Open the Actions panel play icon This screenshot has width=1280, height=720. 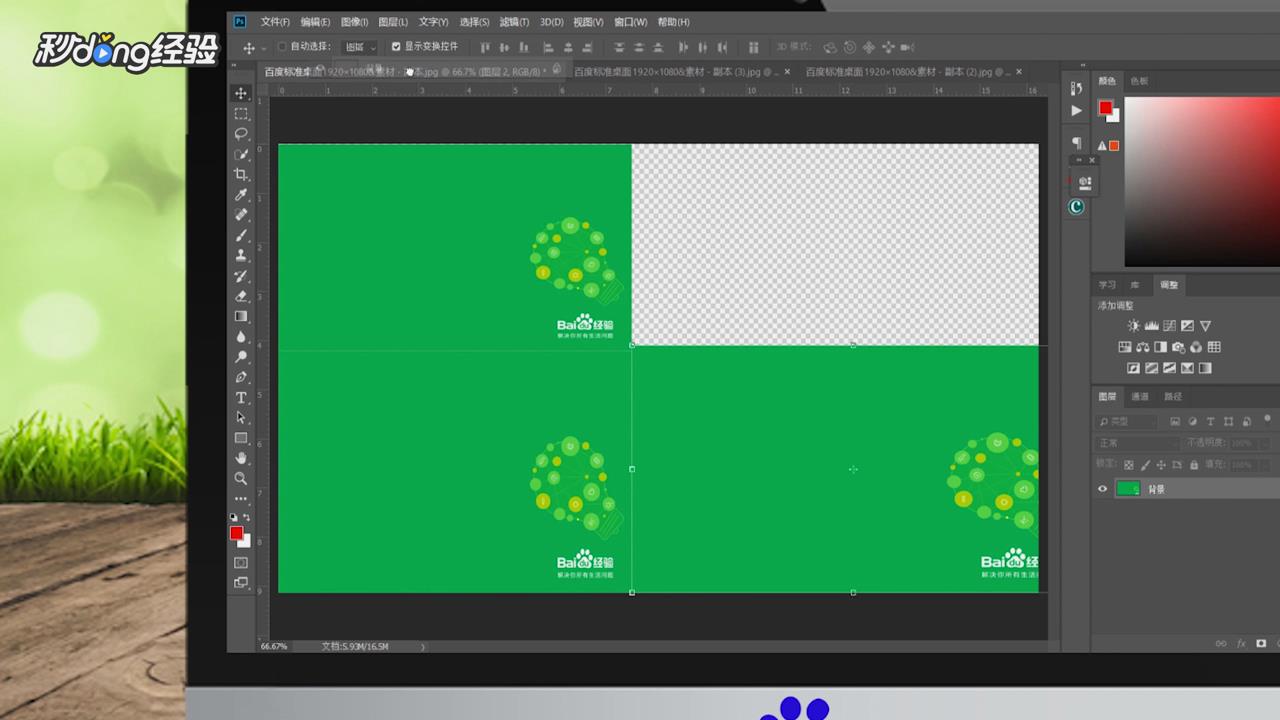pyautogui.click(x=1076, y=110)
